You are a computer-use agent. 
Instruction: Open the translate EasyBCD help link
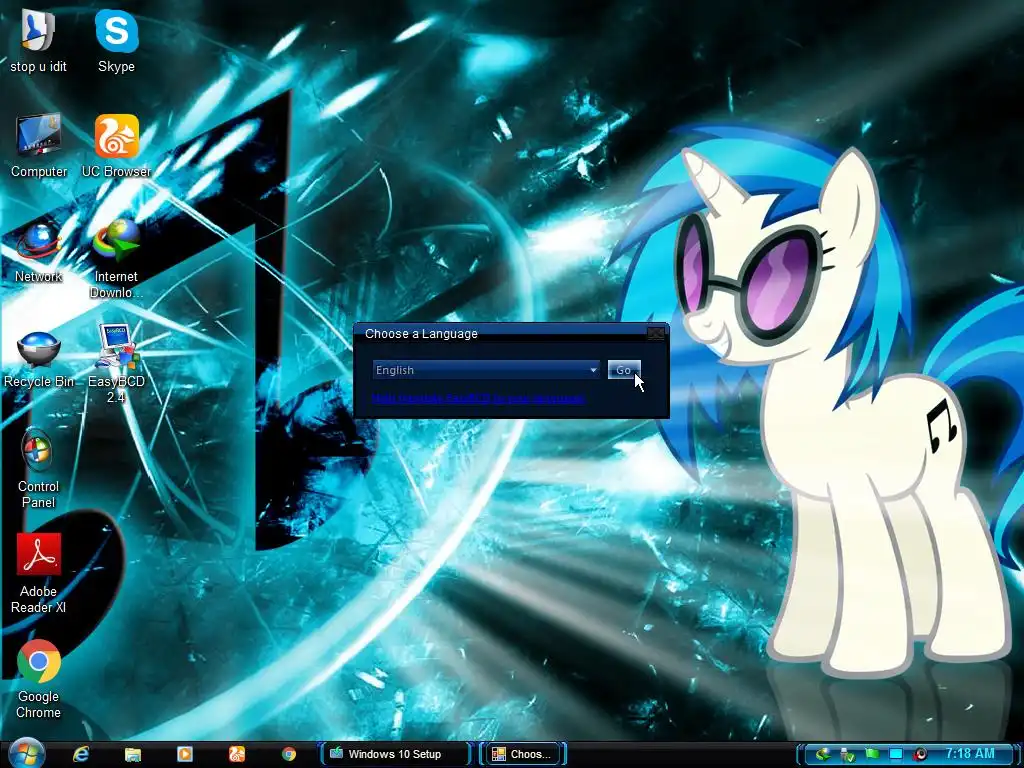click(x=478, y=398)
